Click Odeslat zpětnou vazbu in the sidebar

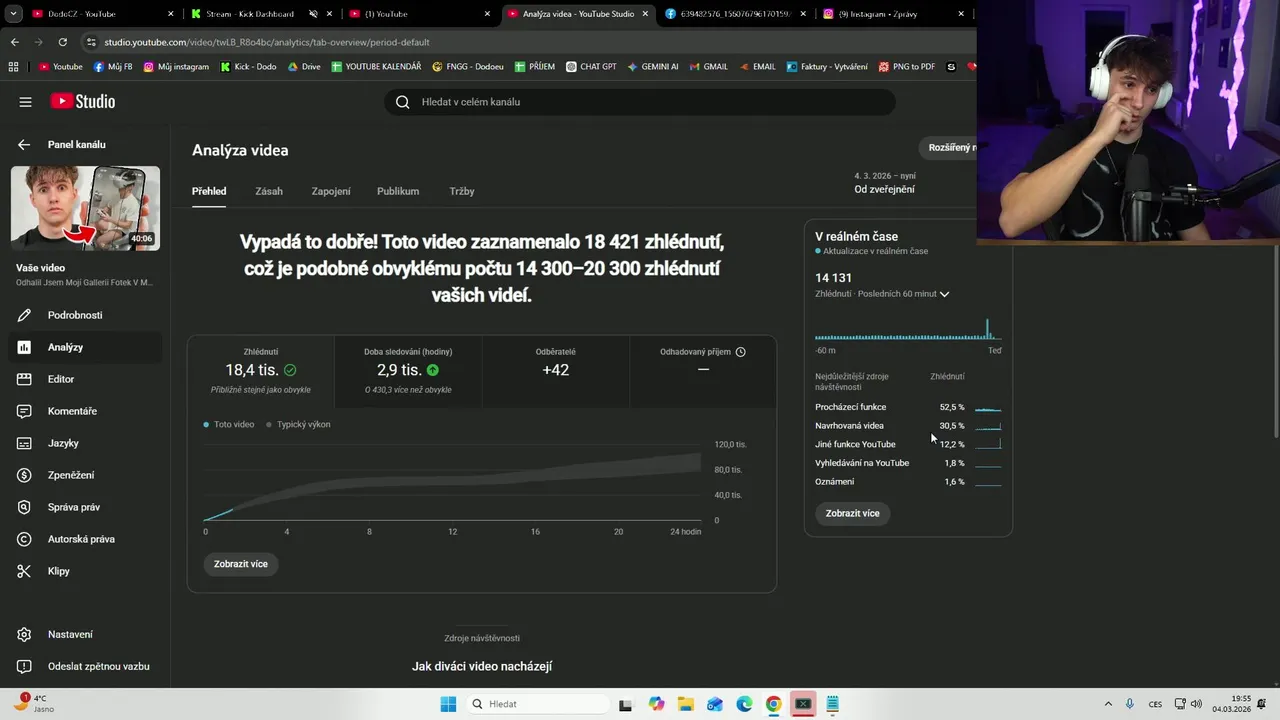[x=85, y=666]
